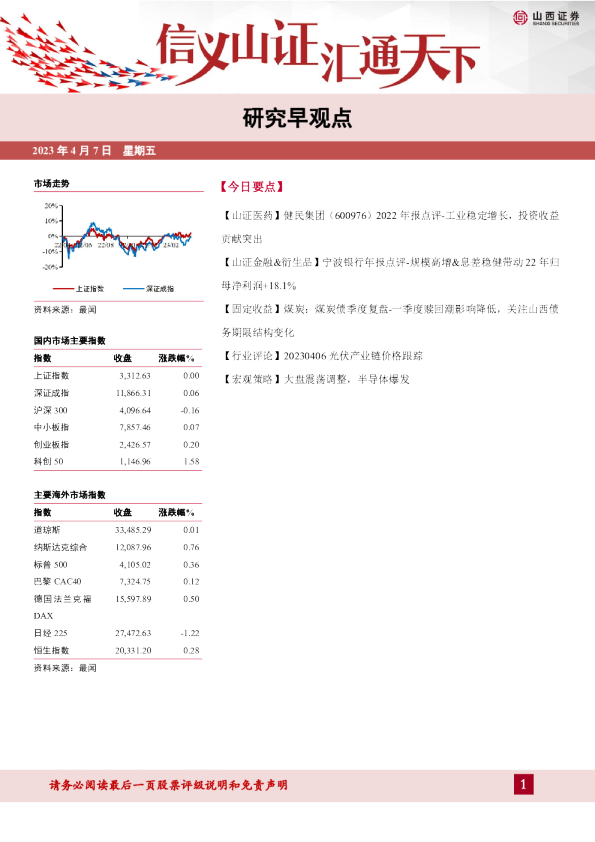The height and width of the screenshot is (842, 595).
Task: Click the date 2023年4月7日 星期五
Action: (94, 150)
